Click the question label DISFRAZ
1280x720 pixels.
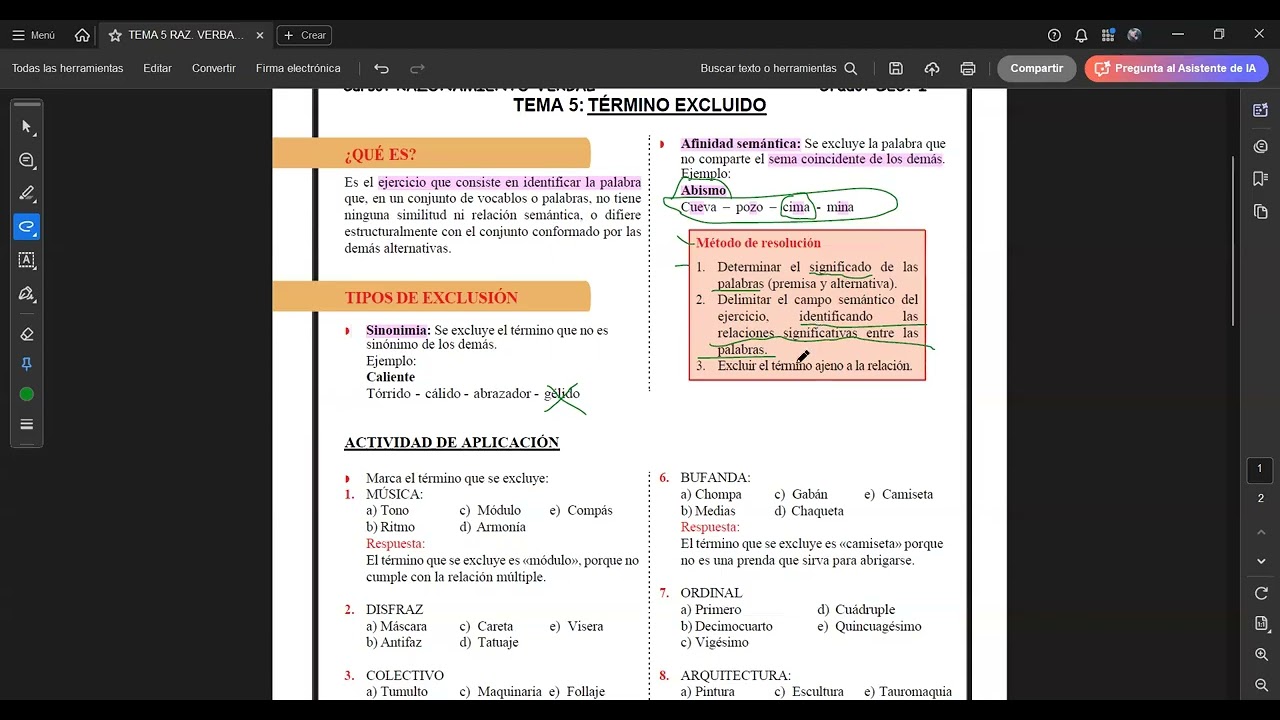pyautogui.click(x=394, y=609)
